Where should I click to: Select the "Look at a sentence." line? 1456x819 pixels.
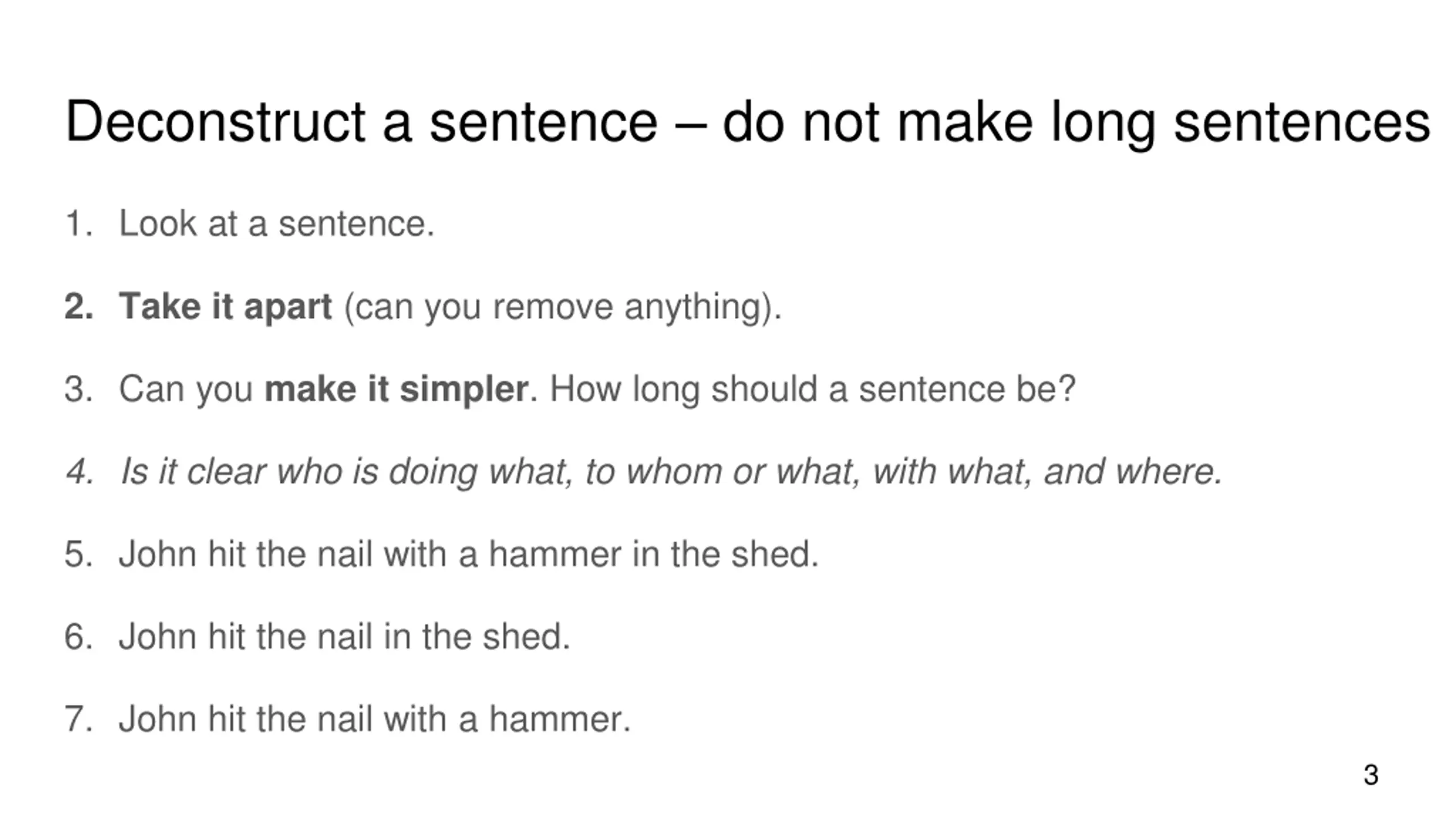(x=276, y=224)
